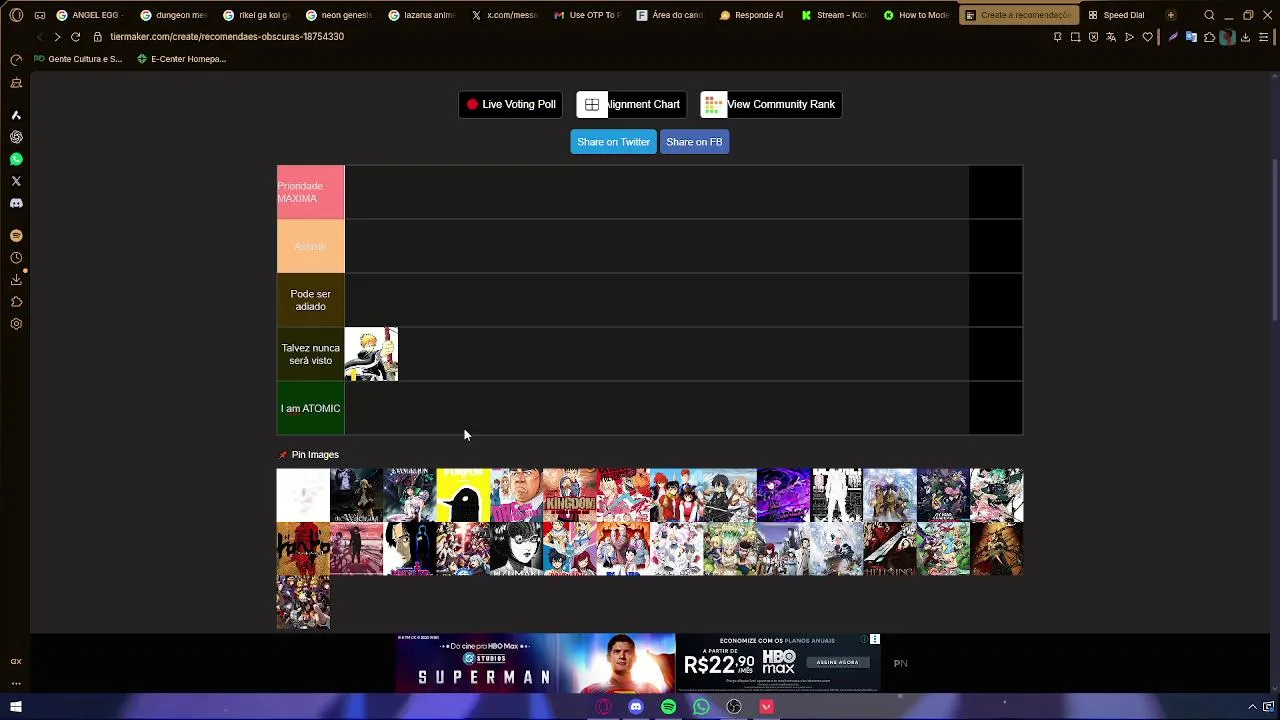Take a snapshot with toolbar icon
This screenshot has width=1280, height=720.
click(x=1075, y=37)
